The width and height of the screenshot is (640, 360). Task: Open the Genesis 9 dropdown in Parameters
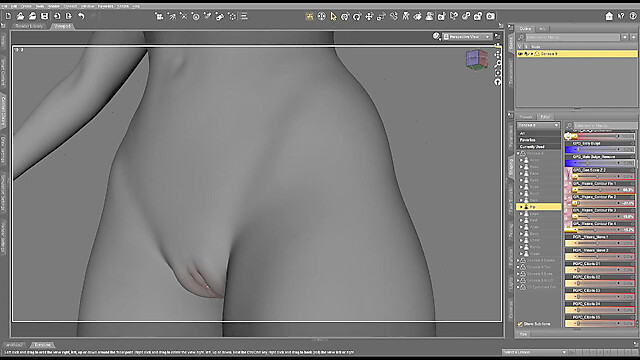(x=538, y=125)
